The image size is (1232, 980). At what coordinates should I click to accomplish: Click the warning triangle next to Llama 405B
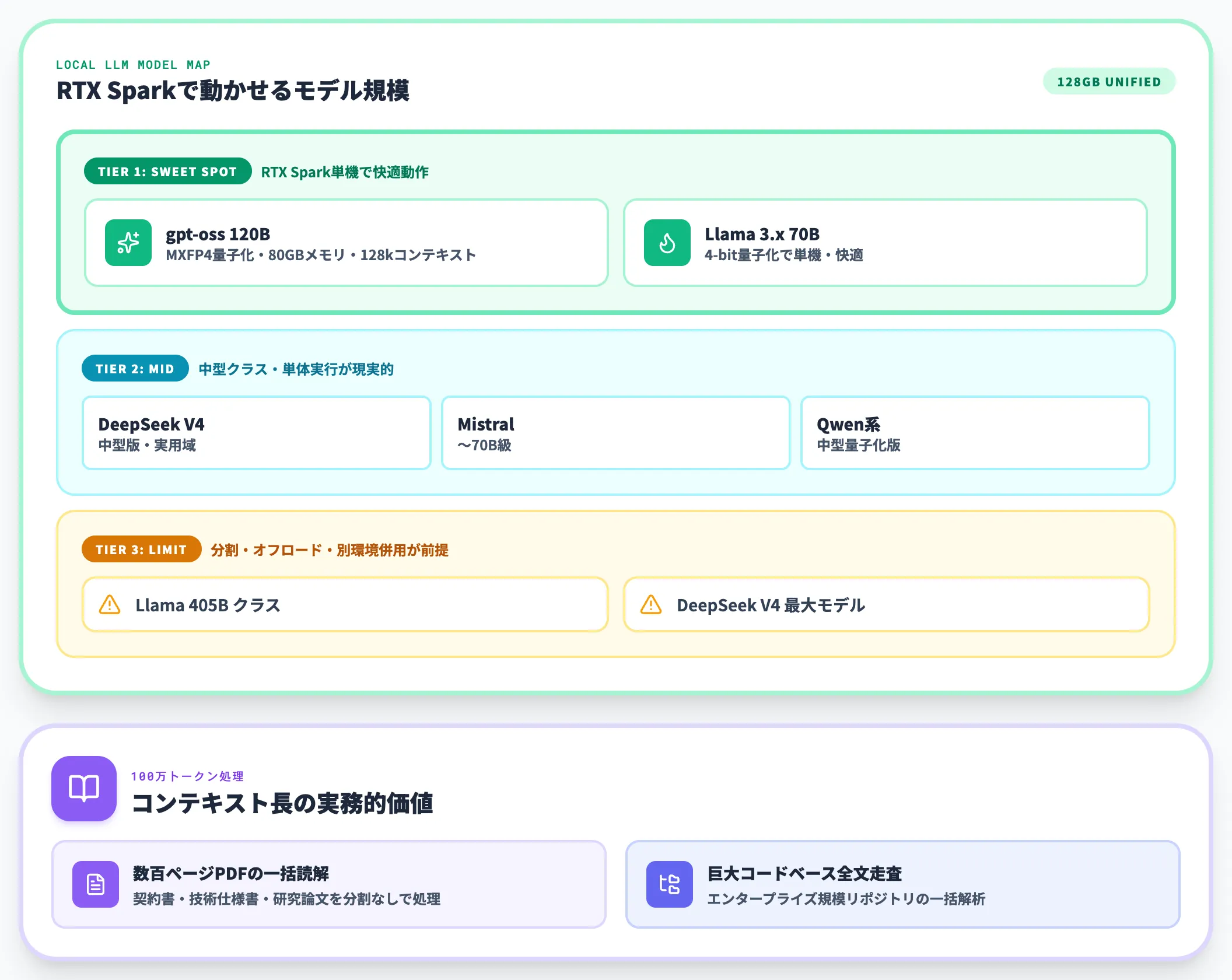pyautogui.click(x=110, y=604)
